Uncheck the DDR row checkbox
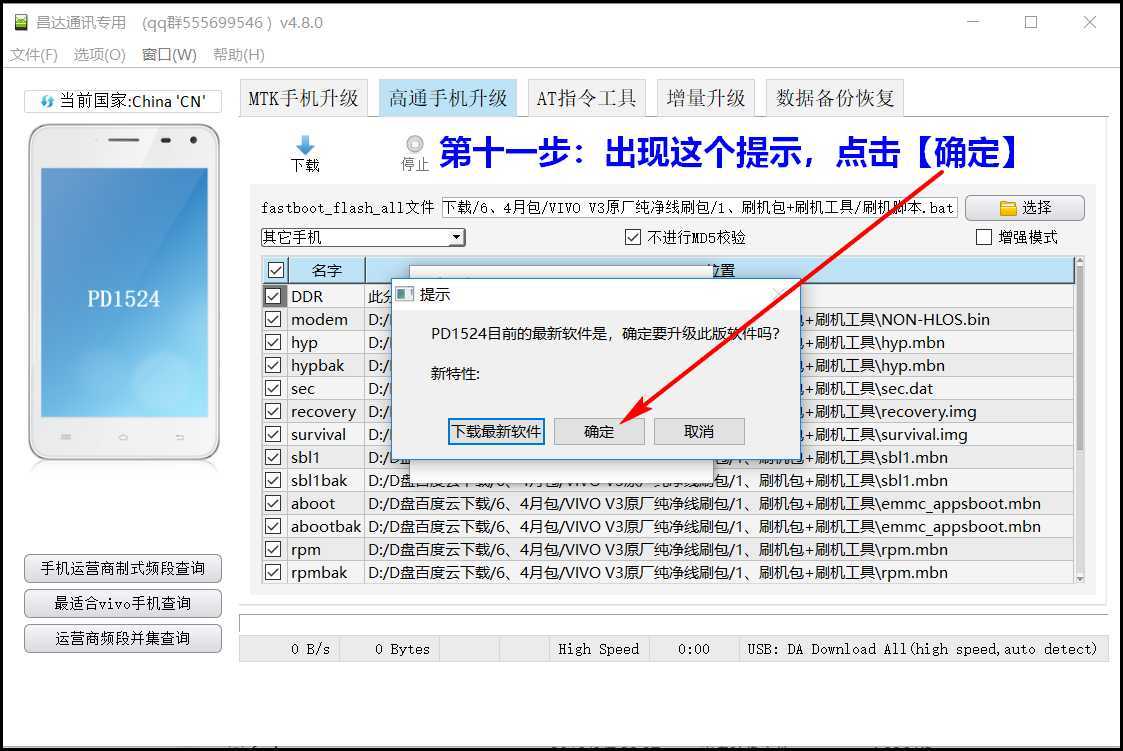Screen dimensions: 1123x751 coord(273,296)
